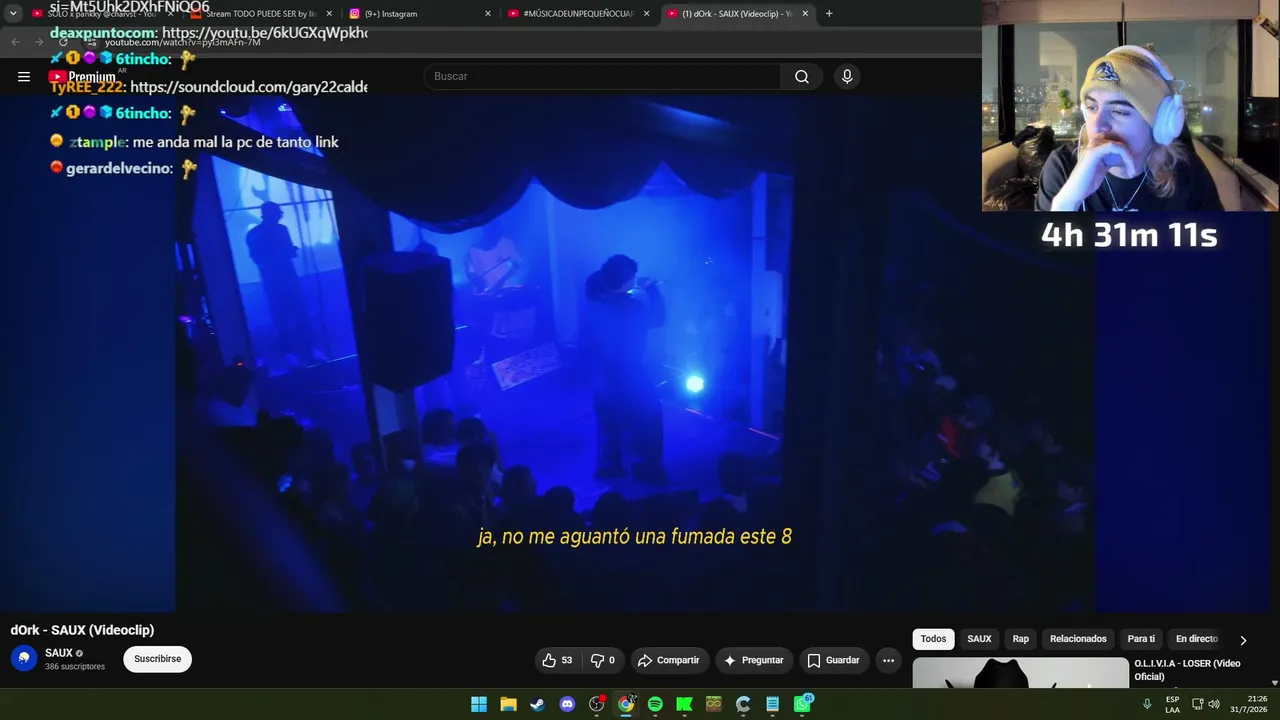Click the video title dOrk - SAUX (Videoclip)
Screen dimensions: 1280x720
[x=82, y=630]
